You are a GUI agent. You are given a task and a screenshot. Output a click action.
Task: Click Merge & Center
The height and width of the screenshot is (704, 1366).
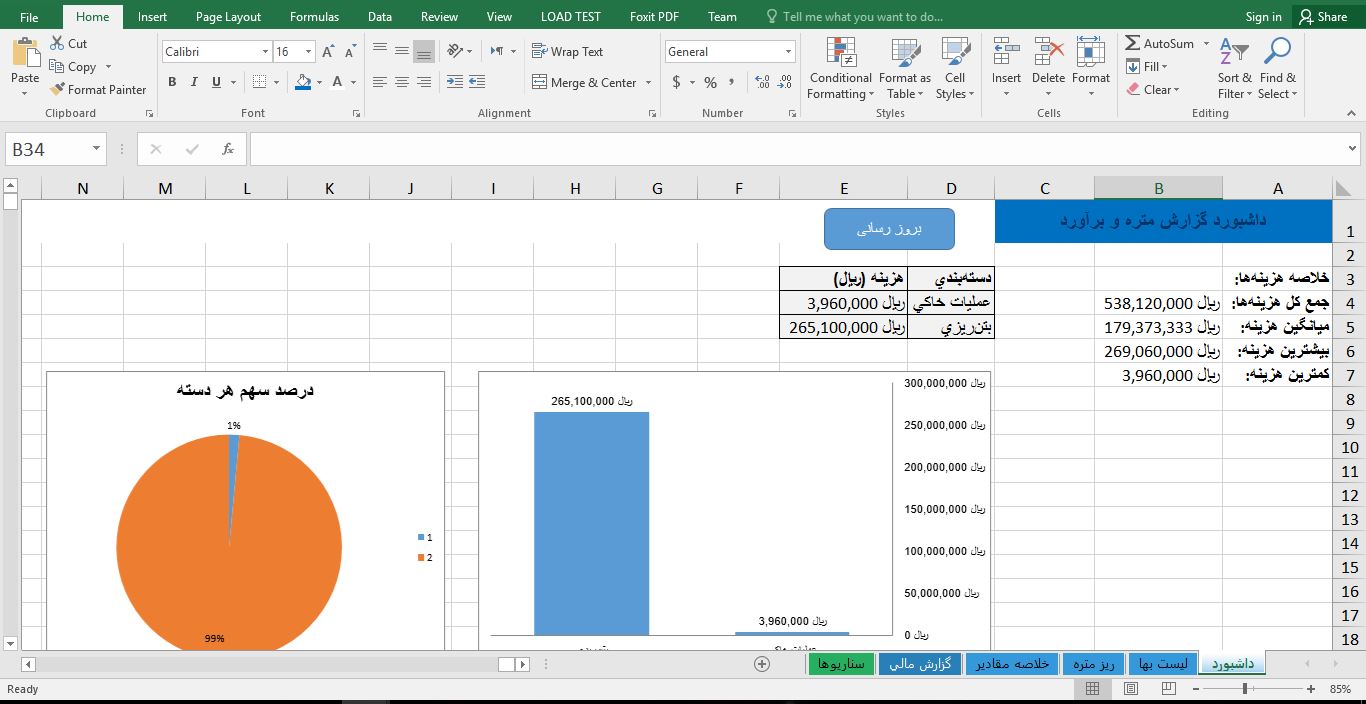click(584, 82)
